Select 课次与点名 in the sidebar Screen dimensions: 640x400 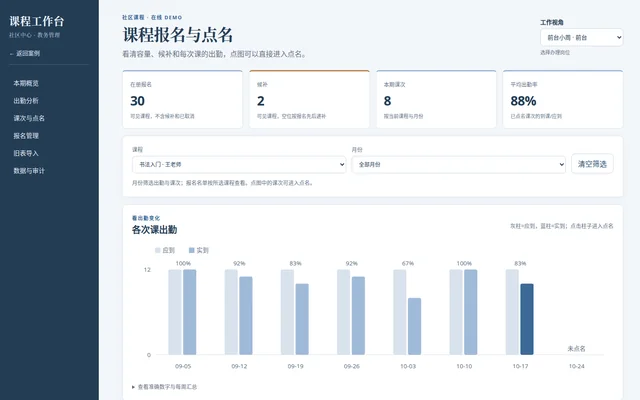click(x=29, y=118)
